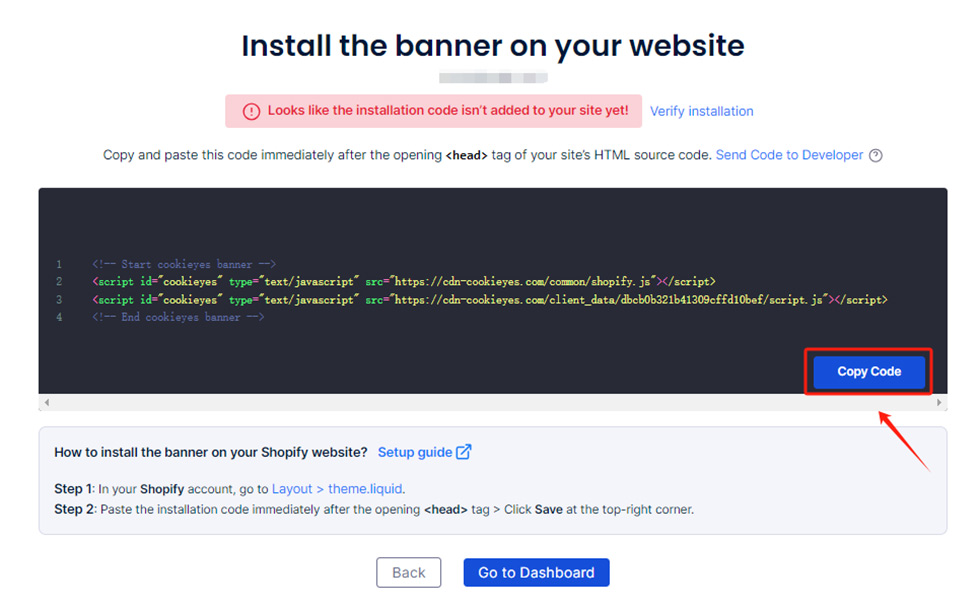The image size is (980, 607).
Task: Click the blurred website domain under heading
Action: pyautogui.click(x=493, y=77)
